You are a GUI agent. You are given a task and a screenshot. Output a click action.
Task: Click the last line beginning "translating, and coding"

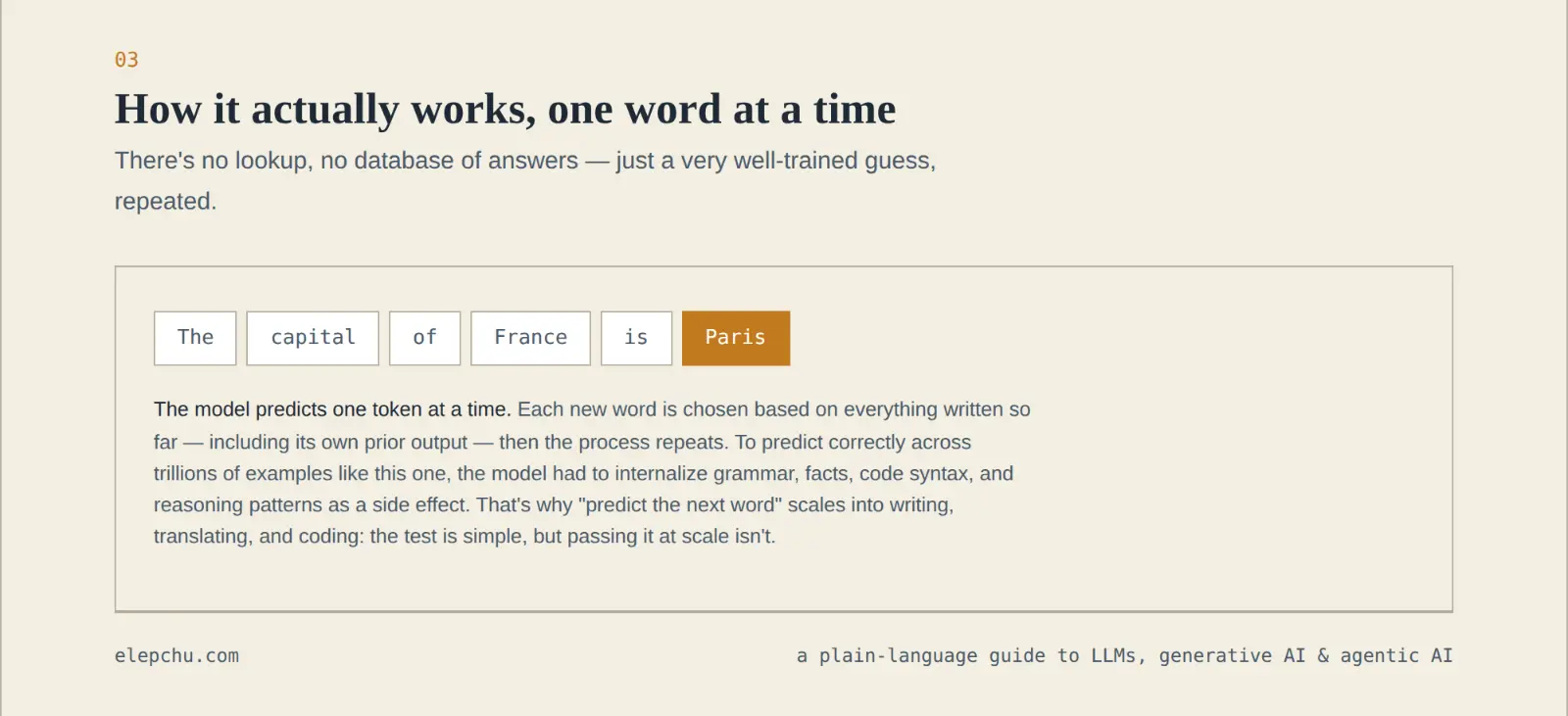[x=465, y=537]
